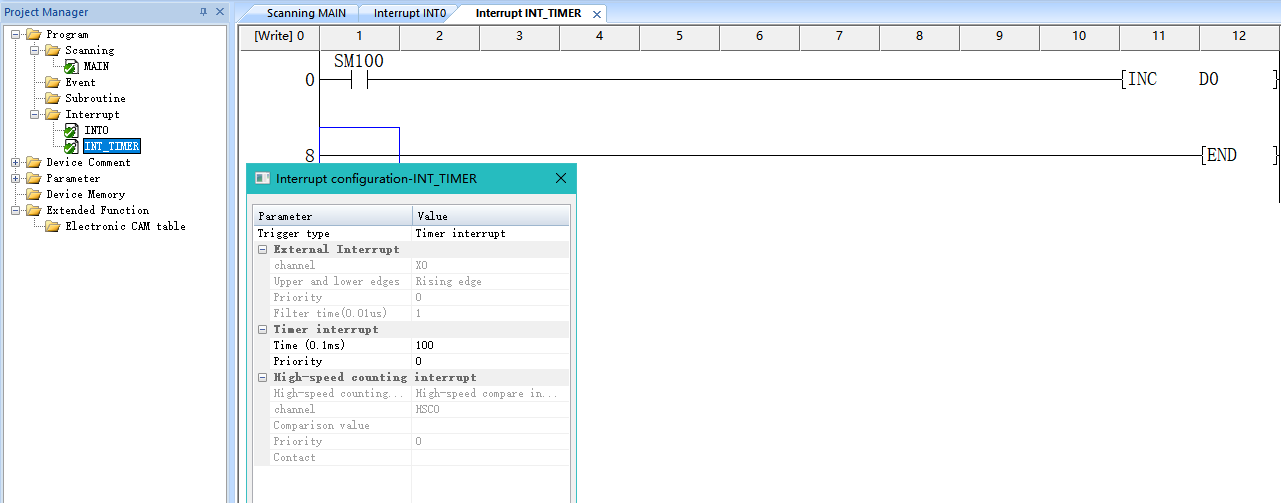Collapse the Timer interrupt property group
The height and width of the screenshot is (503, 1281).
(262, 329)
